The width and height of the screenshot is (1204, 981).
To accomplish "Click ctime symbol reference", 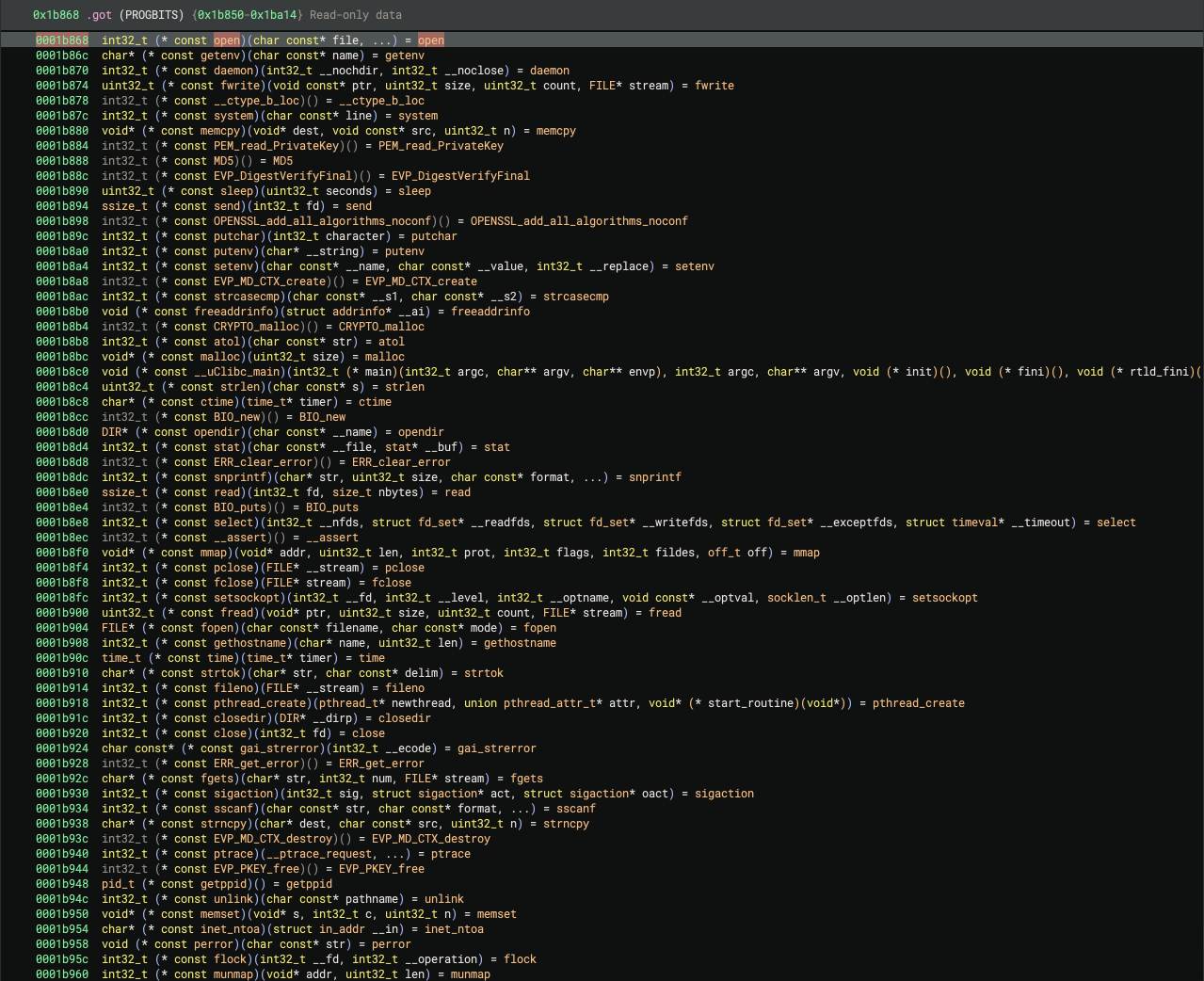I will [x=375, y=402].
